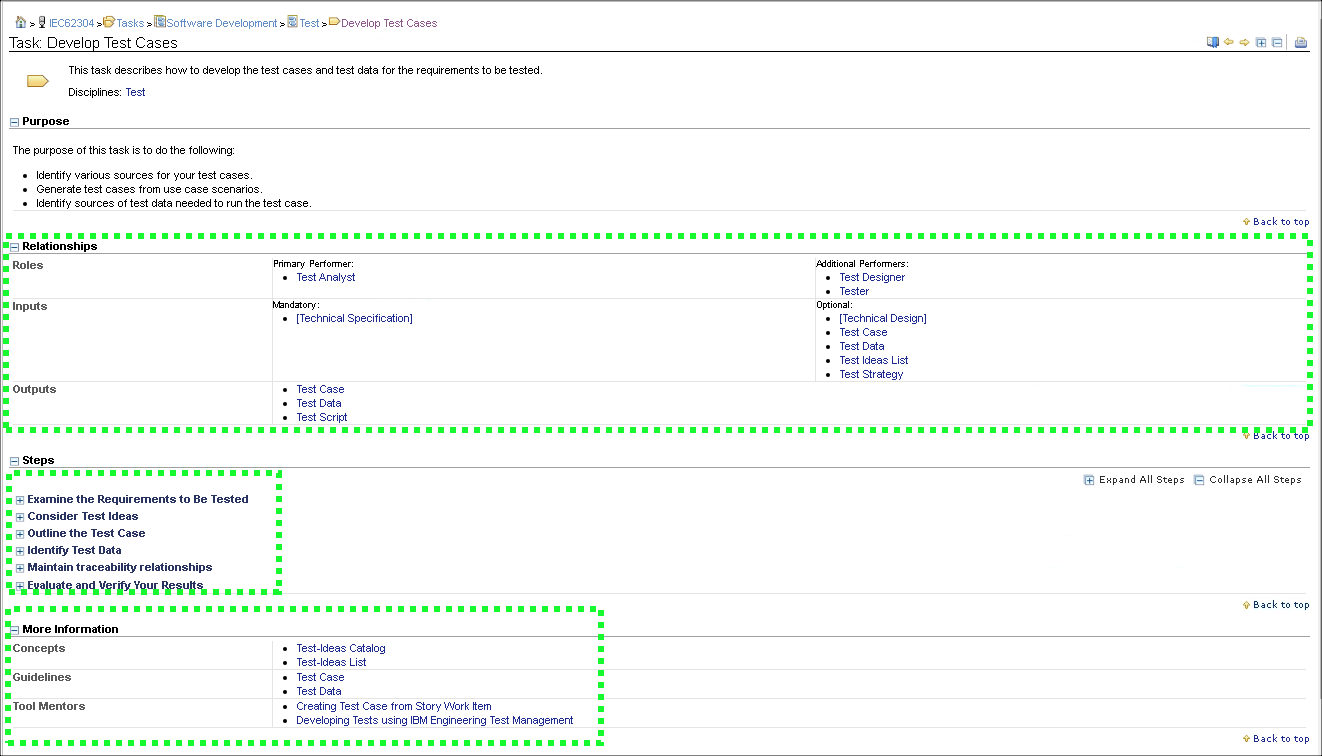The image size is (1322, 756).
Task: Expand Examine the Requirements to Be Tested
Action: (20, 500)
